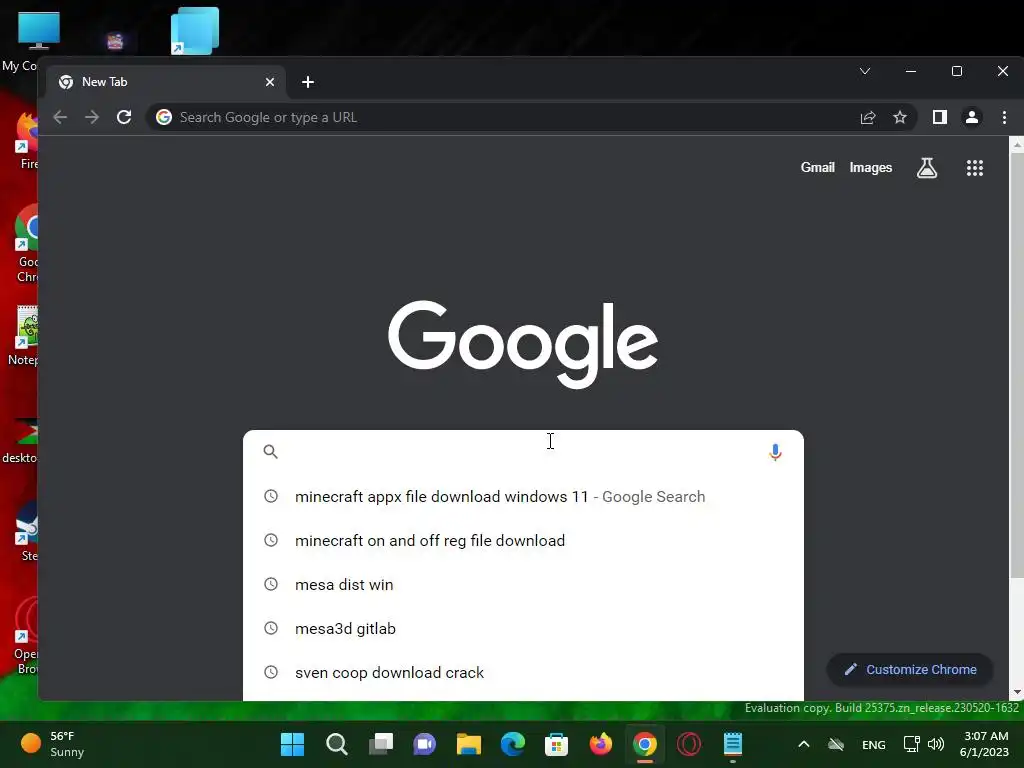This screenshot has width=1024, height=768.
Task: Click the magnifier icon in search box
Action: [270, 451]
